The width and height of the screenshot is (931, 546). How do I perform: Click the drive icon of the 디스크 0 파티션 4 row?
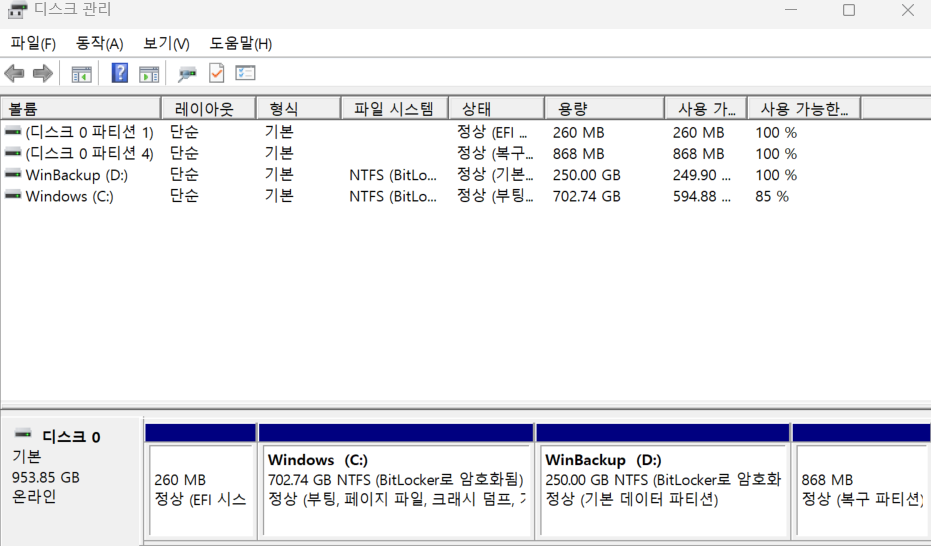tap(13, 153)
